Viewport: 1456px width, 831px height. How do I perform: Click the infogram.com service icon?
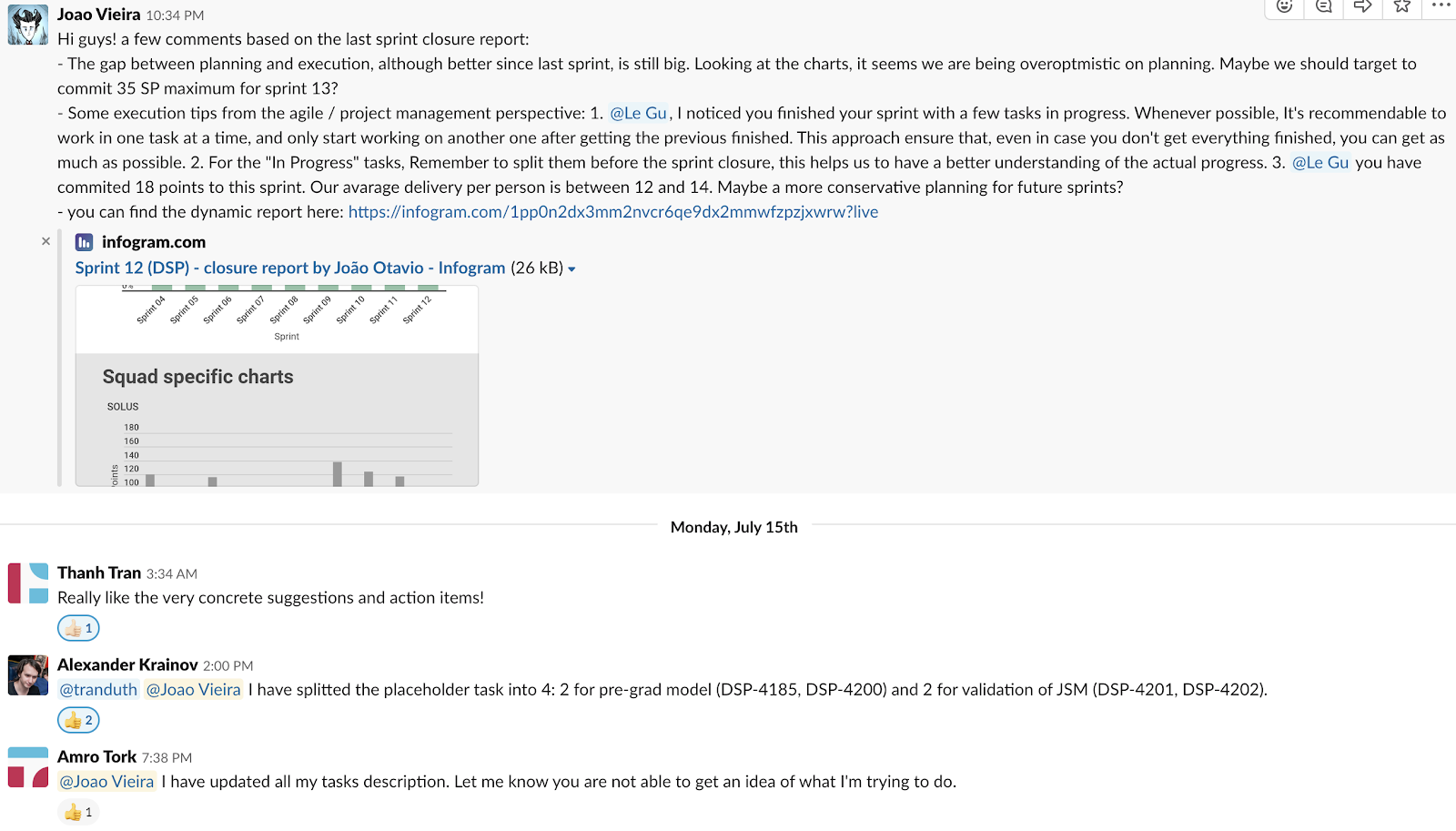tap(84, 241)
